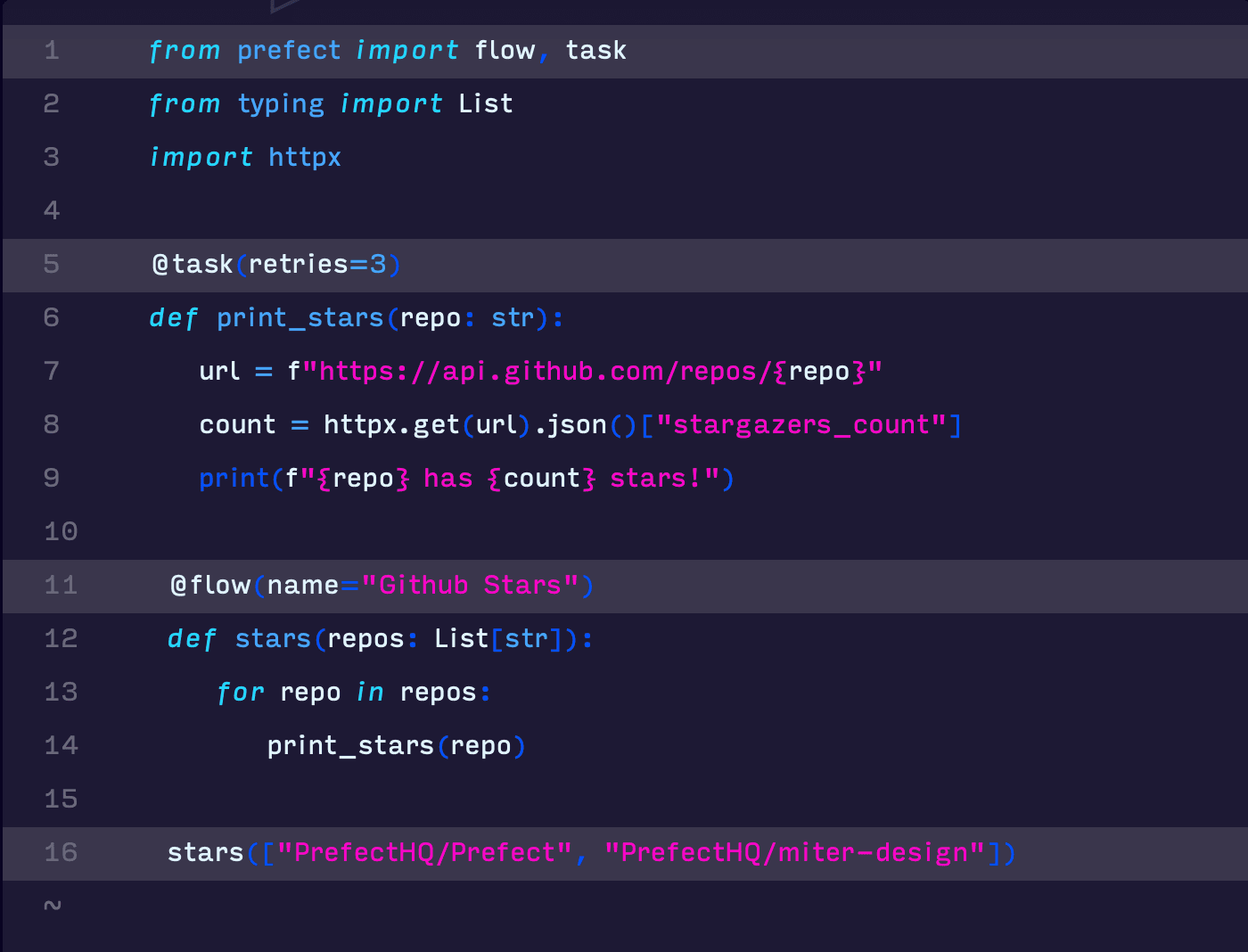Place cursor on List[str] type annotation
The width and height of the screenshot is (1248, 952).
[x=498, y=639]
